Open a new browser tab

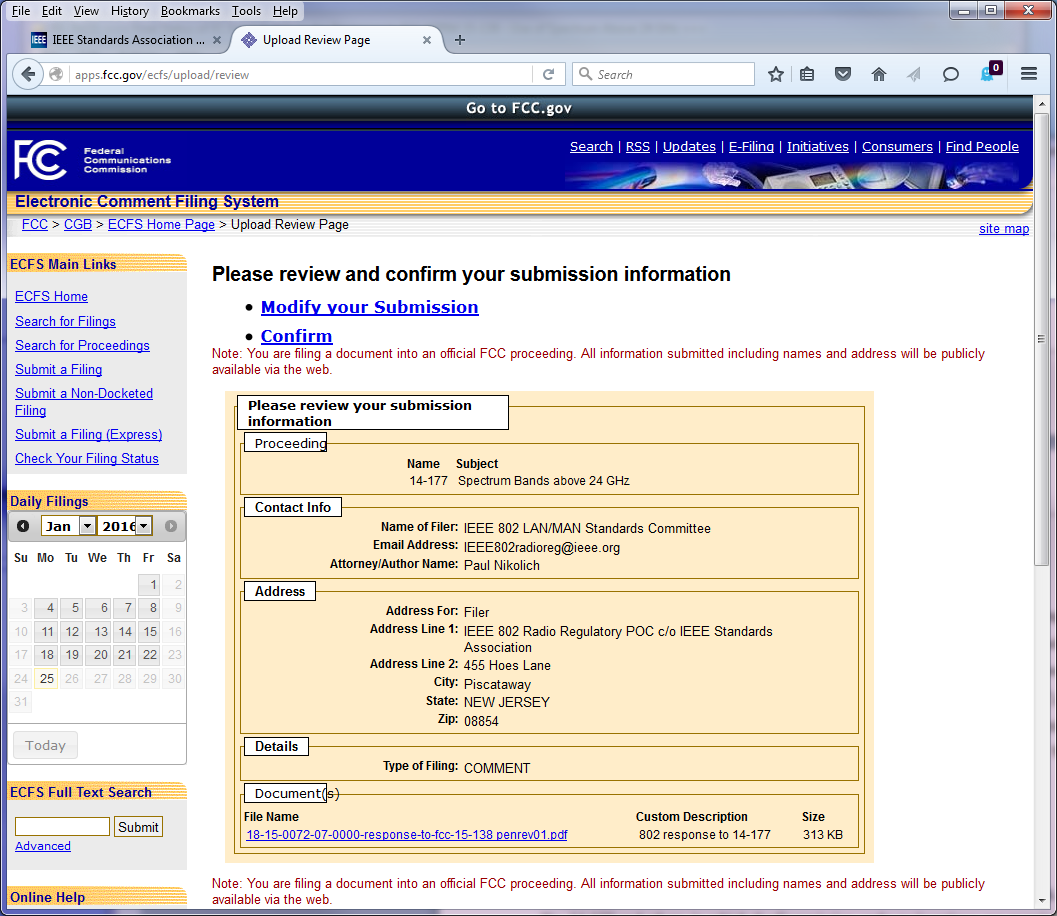tap(460, 40)
